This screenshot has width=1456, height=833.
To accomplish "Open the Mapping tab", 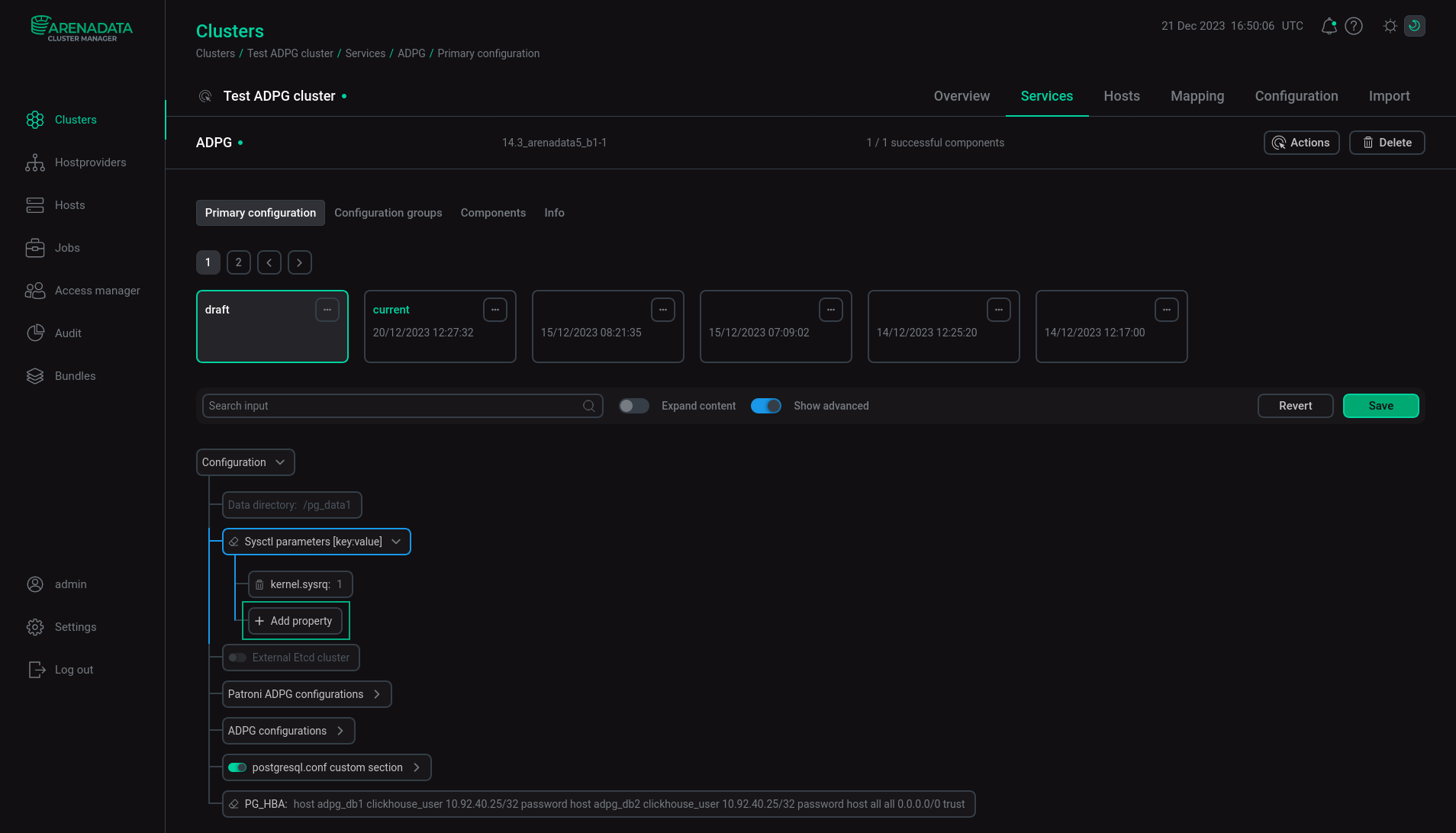I will [1197, 96].
